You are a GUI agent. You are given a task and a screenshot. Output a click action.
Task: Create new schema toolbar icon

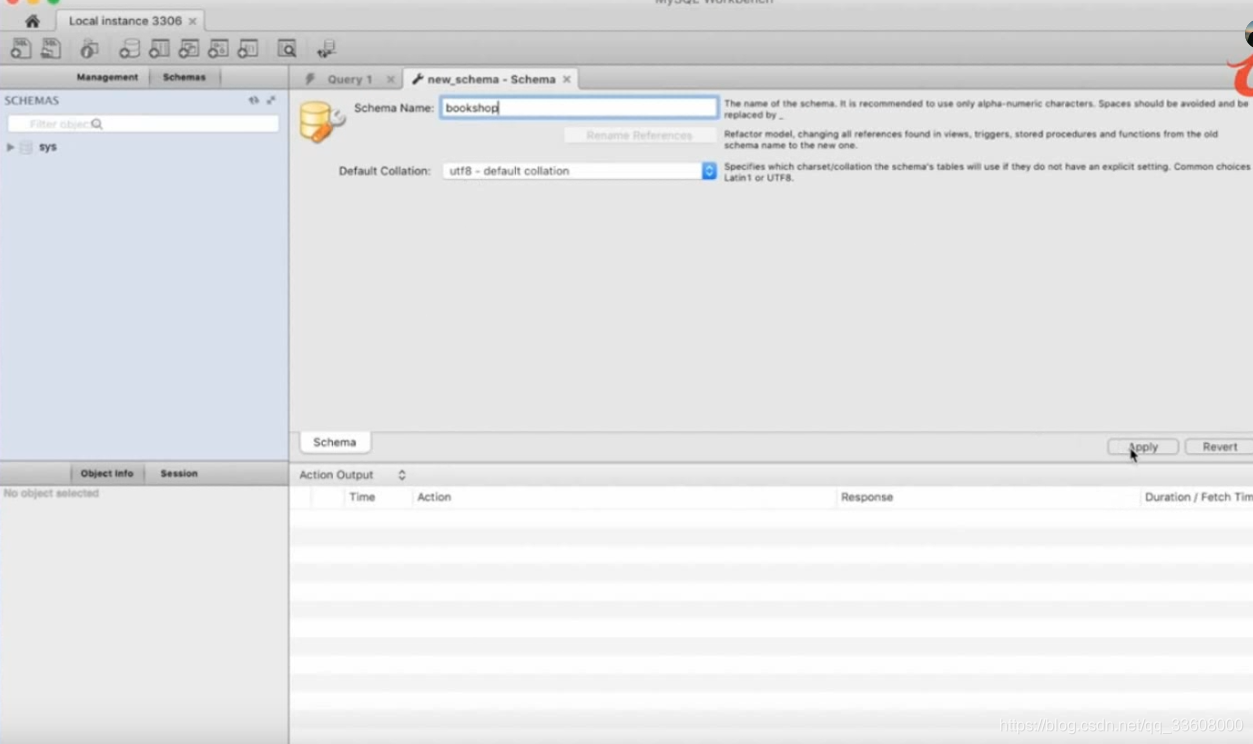(x=129, y=48)
